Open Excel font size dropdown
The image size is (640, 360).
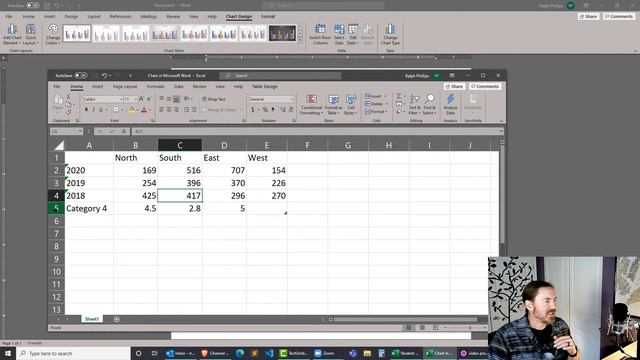[136, 99]
